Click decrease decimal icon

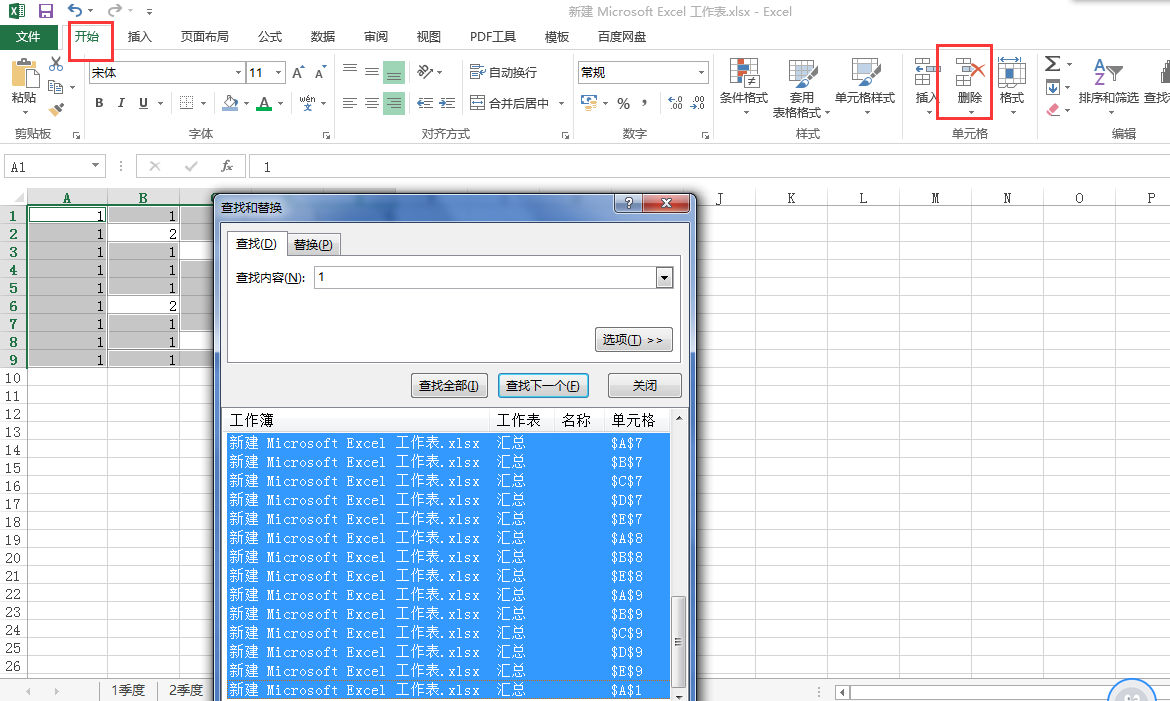pyautogui.click(x=698, y=103)
